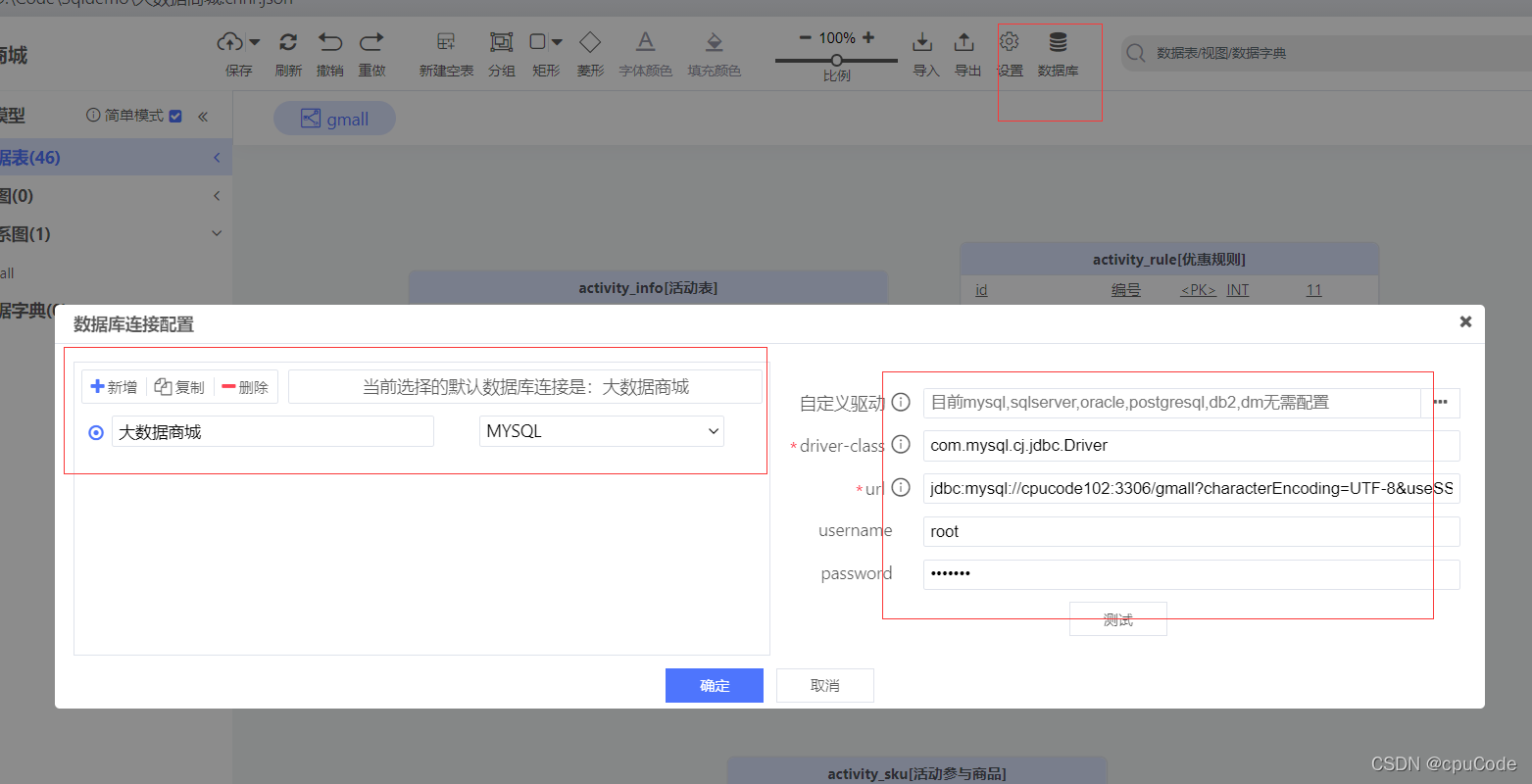This screenshot has width=1532, height=784.
Task: Click the Save cloud icon in toolbar
Action: tap(229, 42)
